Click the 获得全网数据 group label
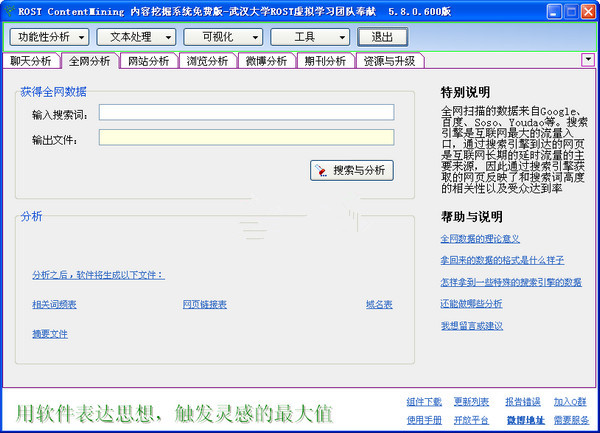Viewport: 600px width, 433px height. coord(54,92)
